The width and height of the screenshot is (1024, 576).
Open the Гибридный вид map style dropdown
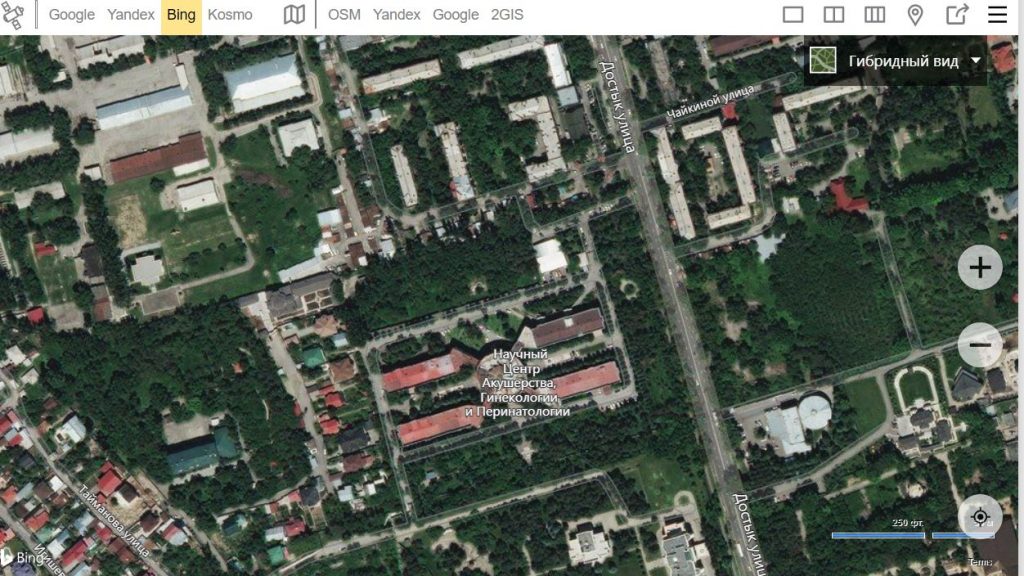[895, 61]
